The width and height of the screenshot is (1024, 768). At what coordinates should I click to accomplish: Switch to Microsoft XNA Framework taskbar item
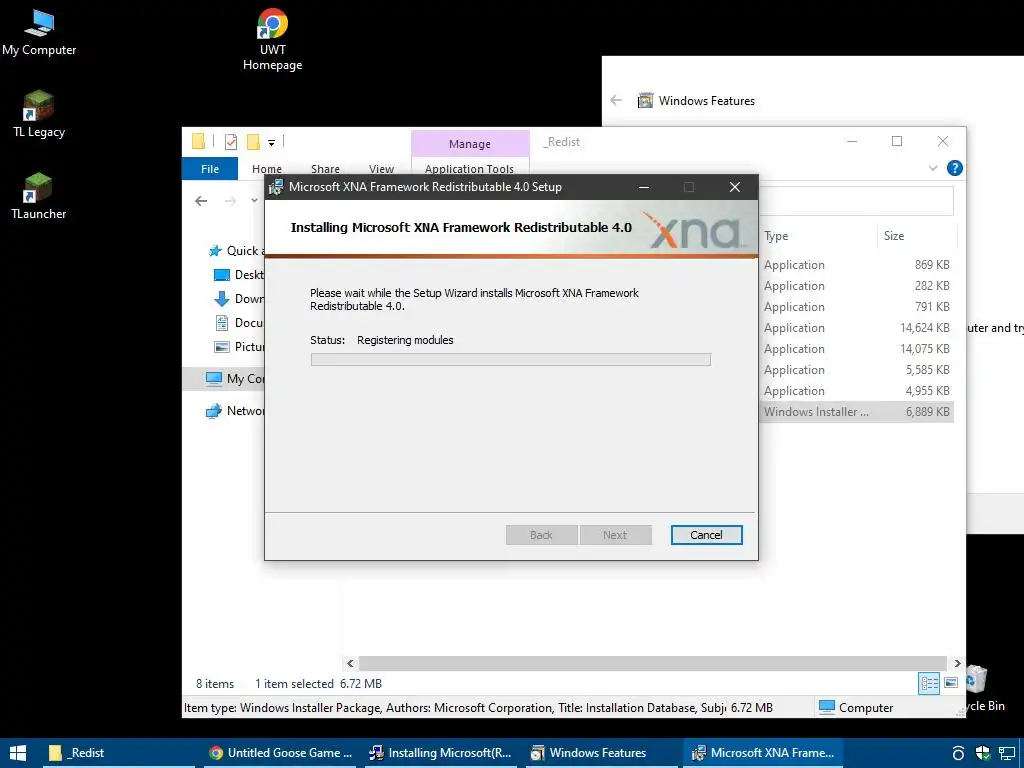click(x=763, y=753)
